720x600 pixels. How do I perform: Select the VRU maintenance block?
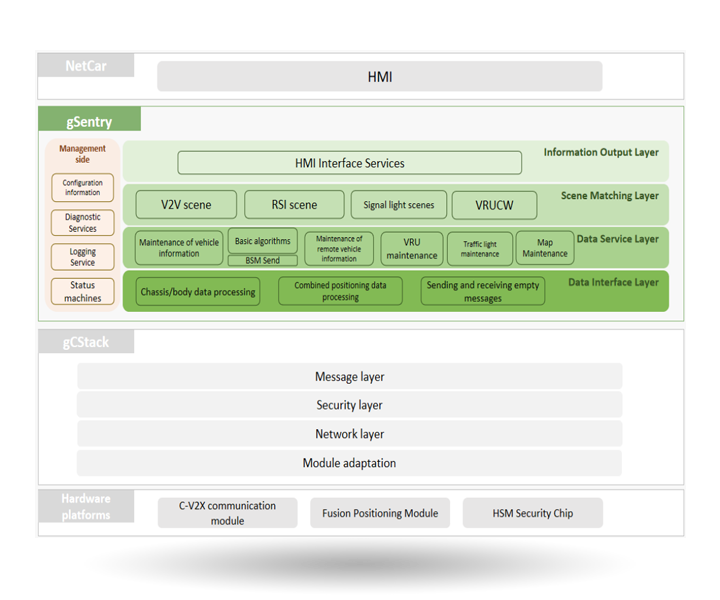coord(412,248)
